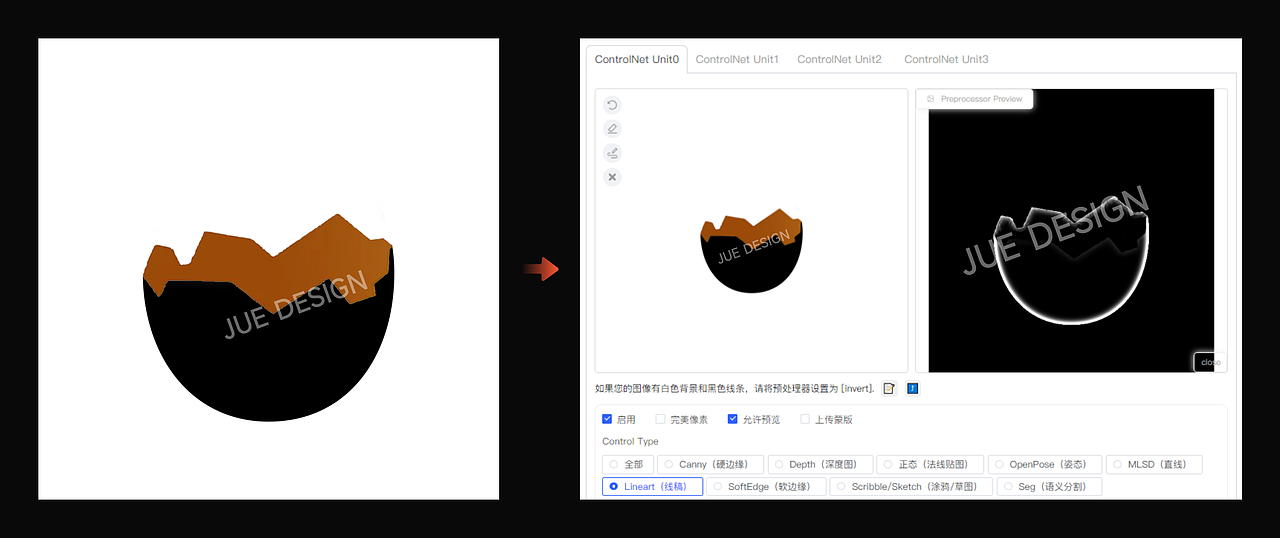The image size is (1280, 538).
Task: Remove the input image with the X icon
Action: click(613, 177)
